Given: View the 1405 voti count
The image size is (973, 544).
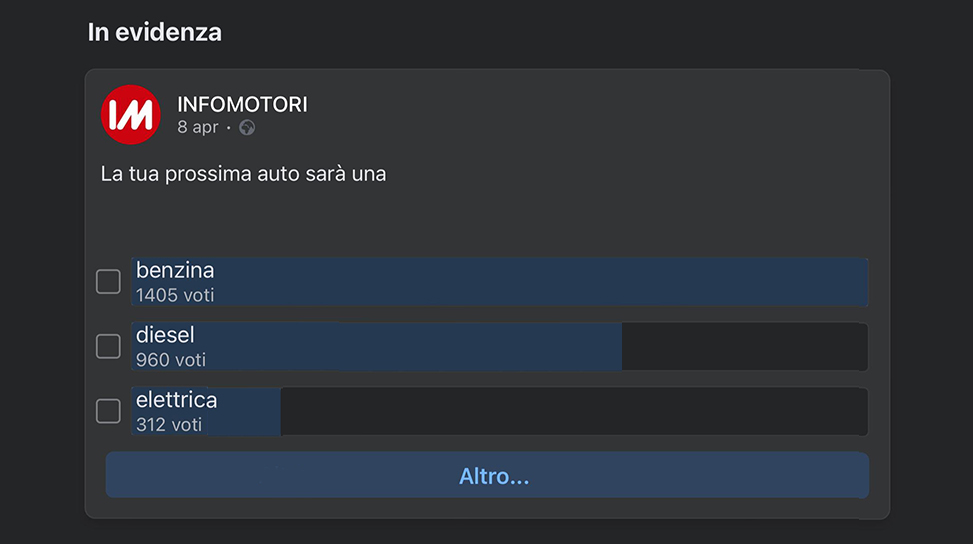Looking at the screenshot, I should click(175, 295).
